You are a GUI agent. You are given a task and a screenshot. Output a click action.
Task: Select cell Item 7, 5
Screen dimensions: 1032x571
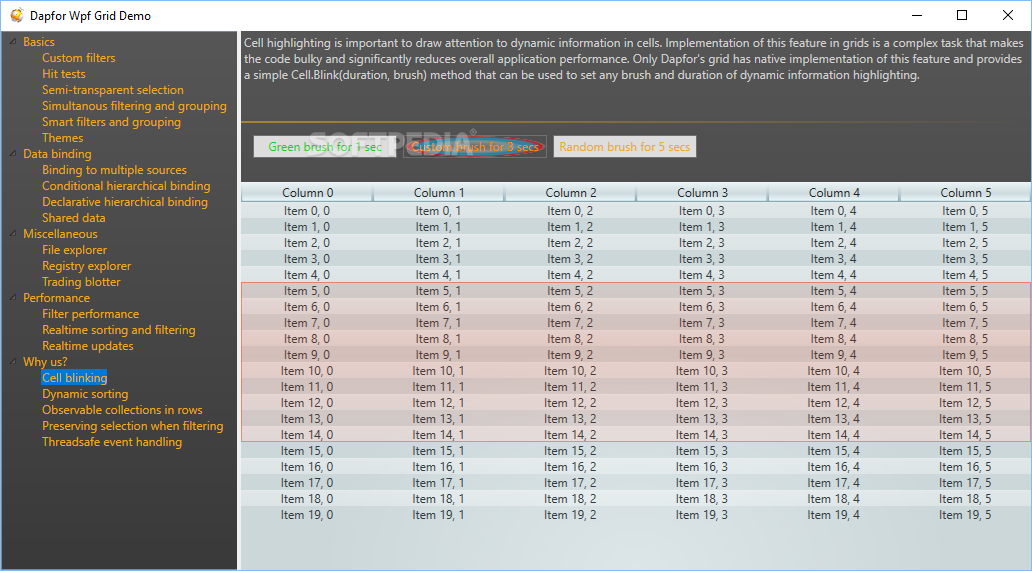tap(965, 322)
